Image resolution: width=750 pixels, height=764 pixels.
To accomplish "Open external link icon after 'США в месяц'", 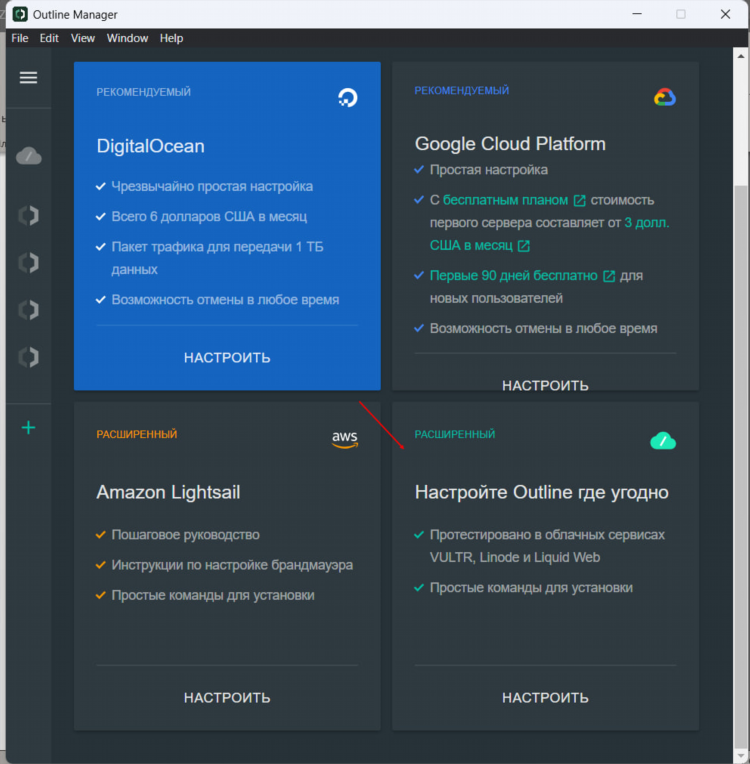I will [x=523, y=246].
